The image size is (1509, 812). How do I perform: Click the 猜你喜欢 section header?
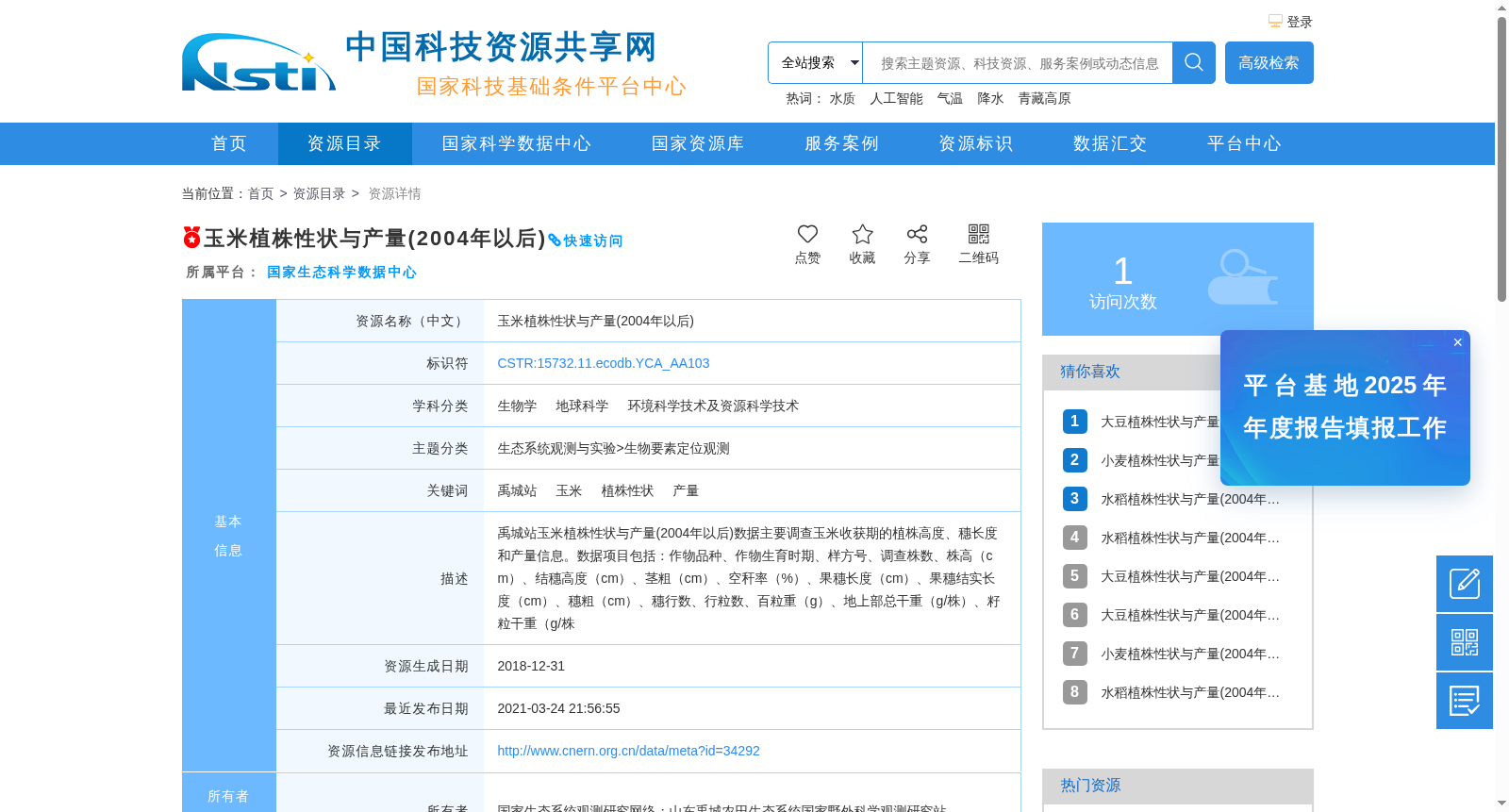point(1090,372)
